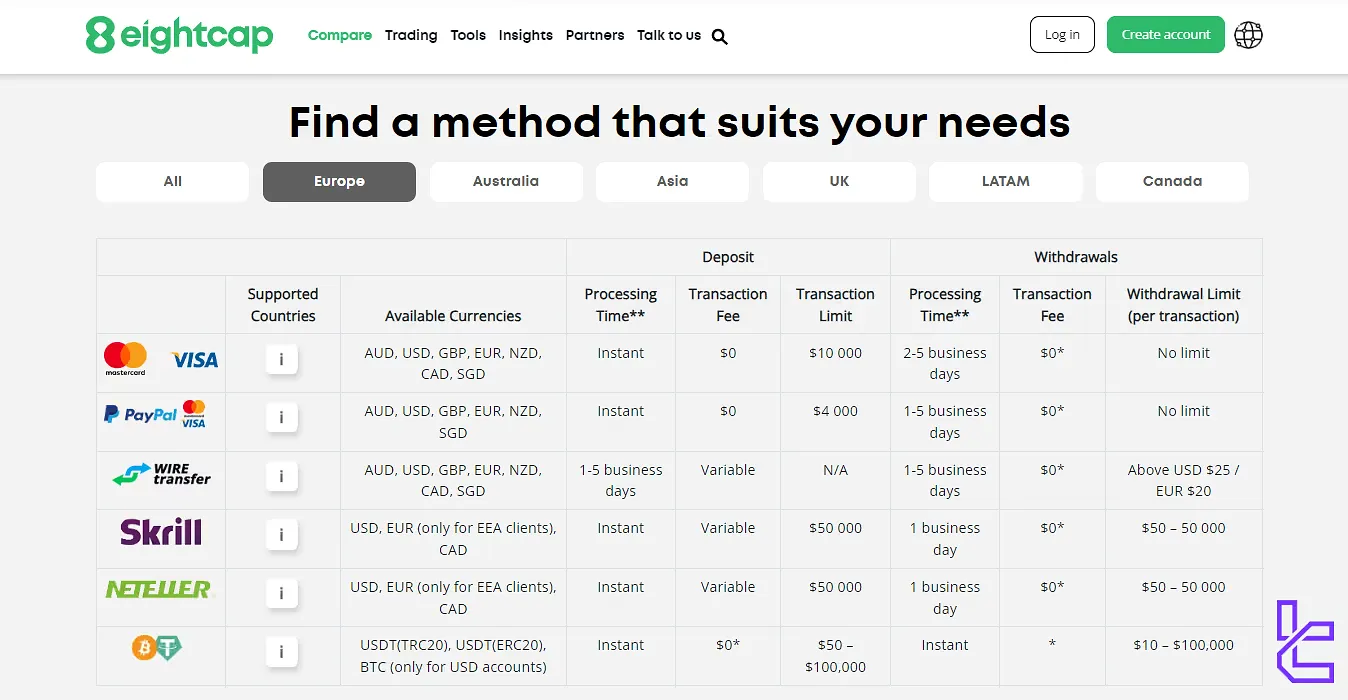Click Above USD $25 / EUR $20 cell
Screen dimensions: 1348x700
(x=1183, y=480)
